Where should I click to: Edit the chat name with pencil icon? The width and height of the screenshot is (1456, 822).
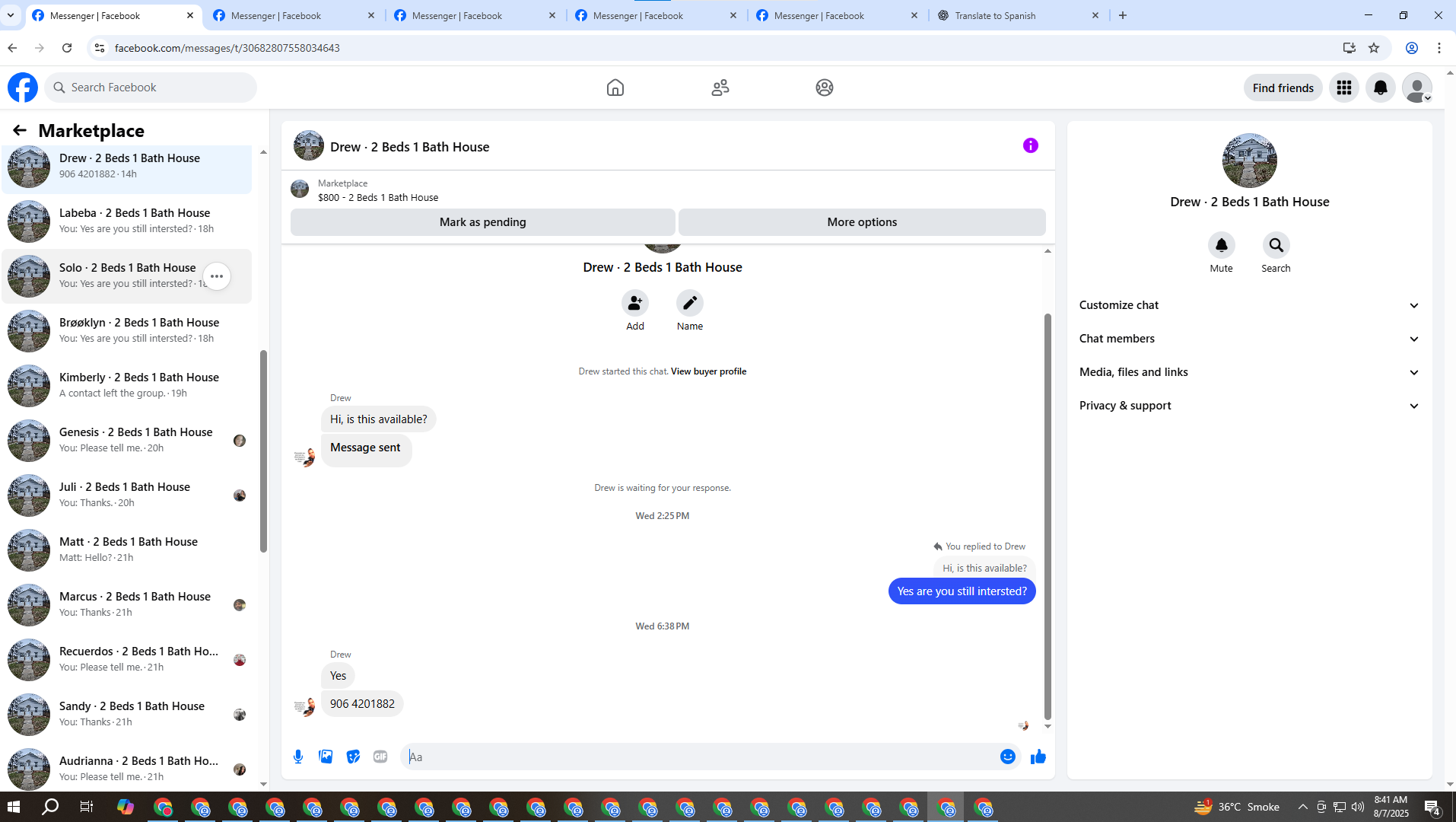coord(690,303)
